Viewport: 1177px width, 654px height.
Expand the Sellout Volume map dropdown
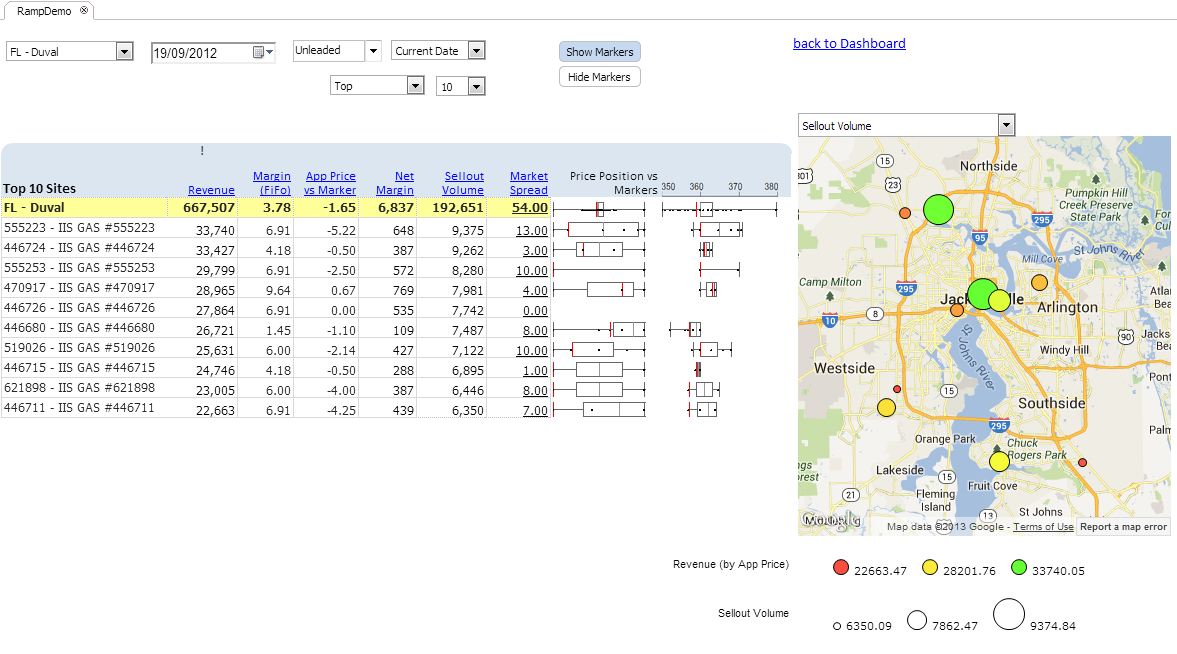point(1006,125)
